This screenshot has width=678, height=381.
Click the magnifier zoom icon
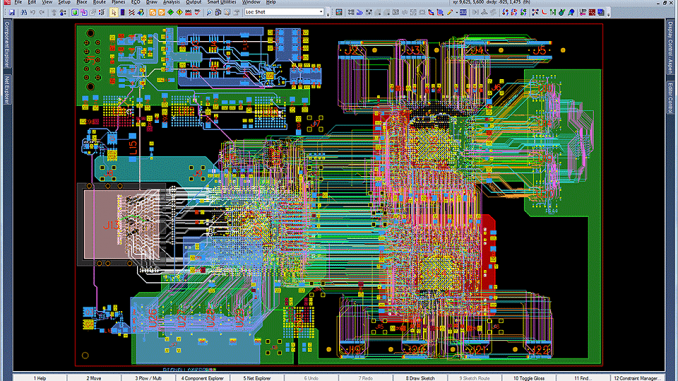[x=209, y=12]
